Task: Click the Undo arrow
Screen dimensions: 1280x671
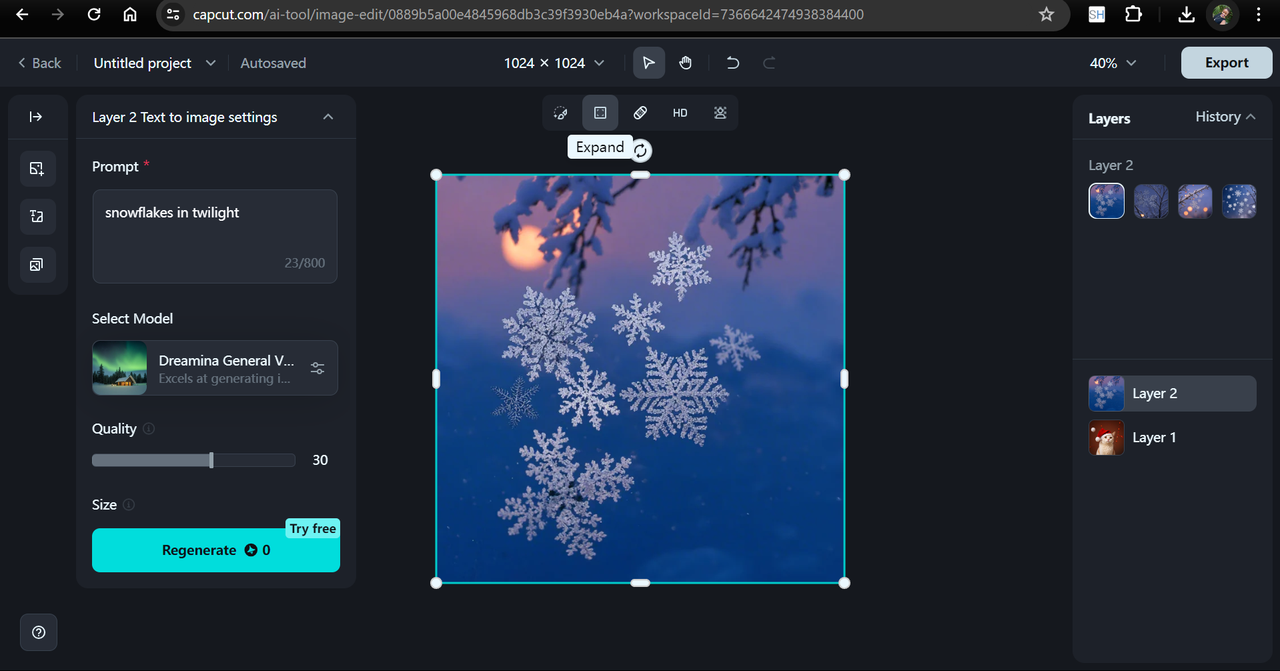Action: click(x=733, y=63)
